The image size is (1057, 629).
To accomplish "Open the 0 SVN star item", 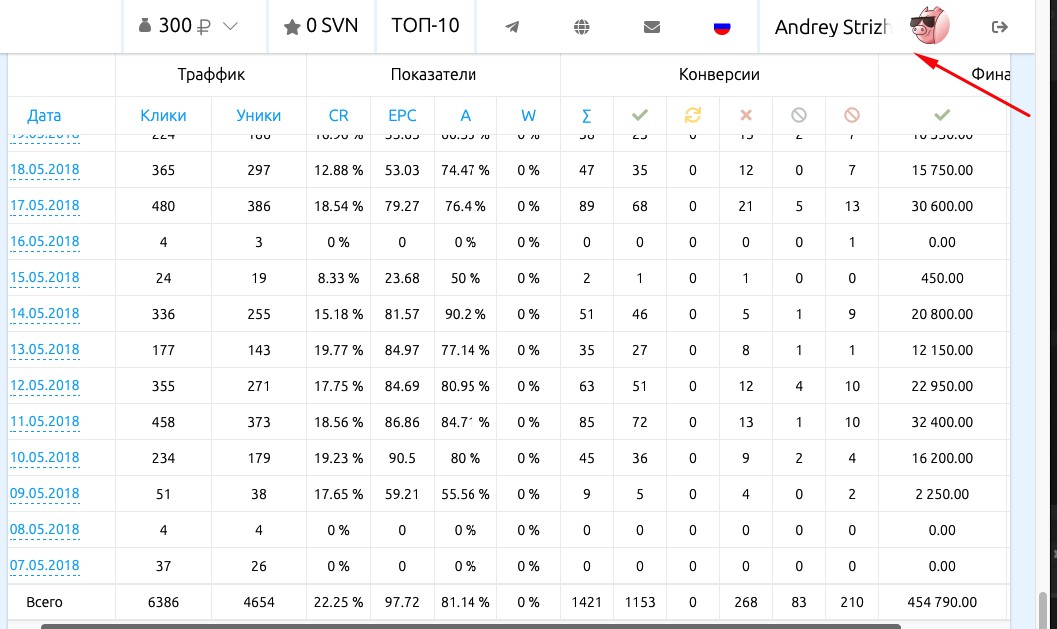I will (x=321, y=26).
